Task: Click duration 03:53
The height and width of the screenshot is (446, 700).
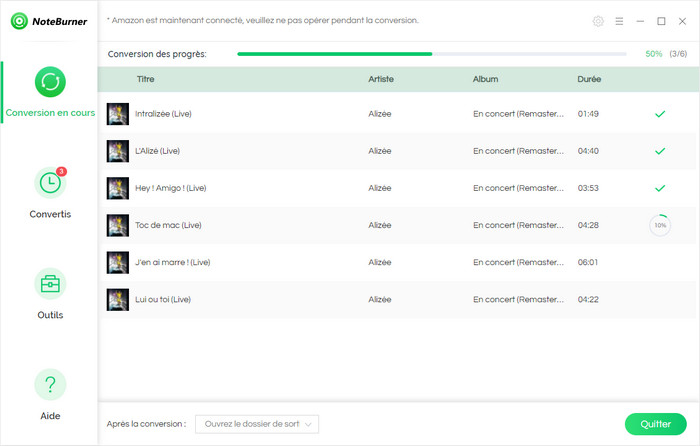Action: (x=588, y=188)
